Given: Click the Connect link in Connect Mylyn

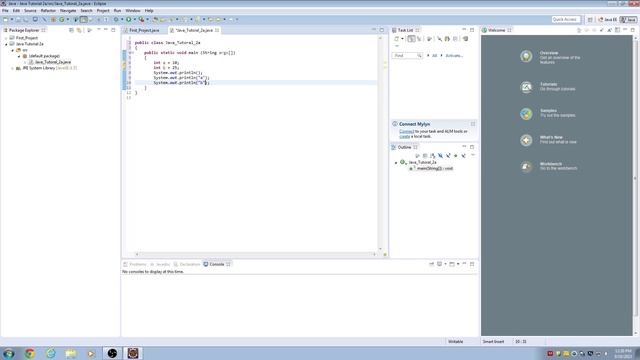Looking at the screenshot, I should (x=407, y=131).
